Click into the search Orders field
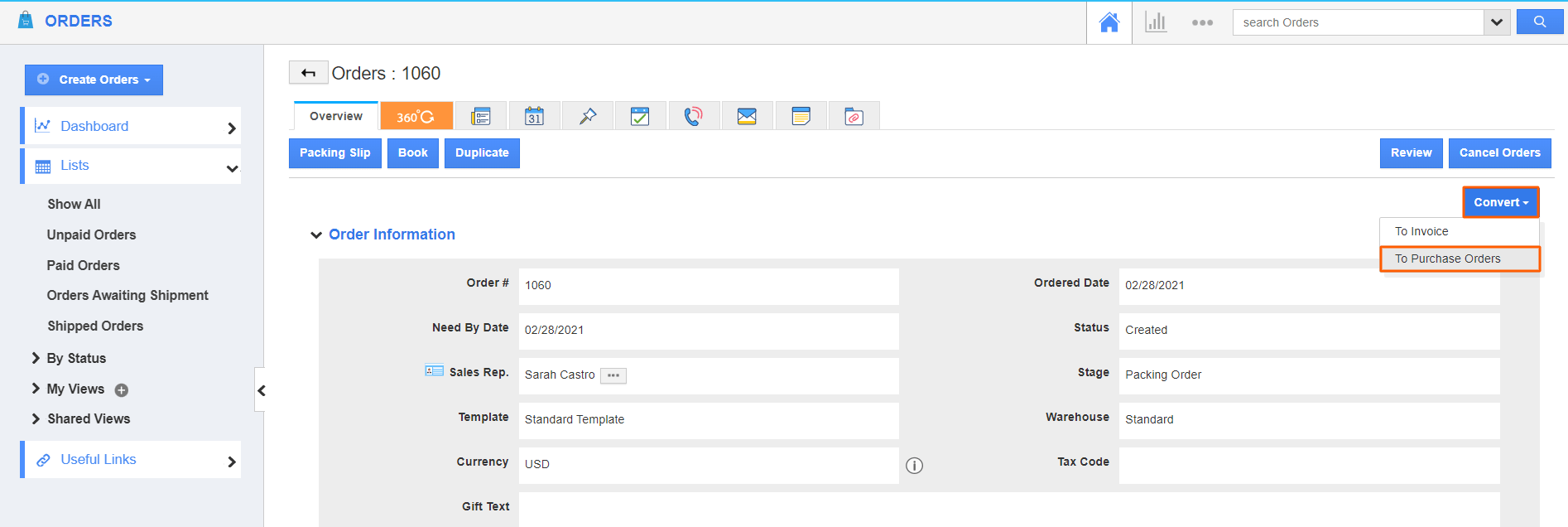 coord(1358,22)
